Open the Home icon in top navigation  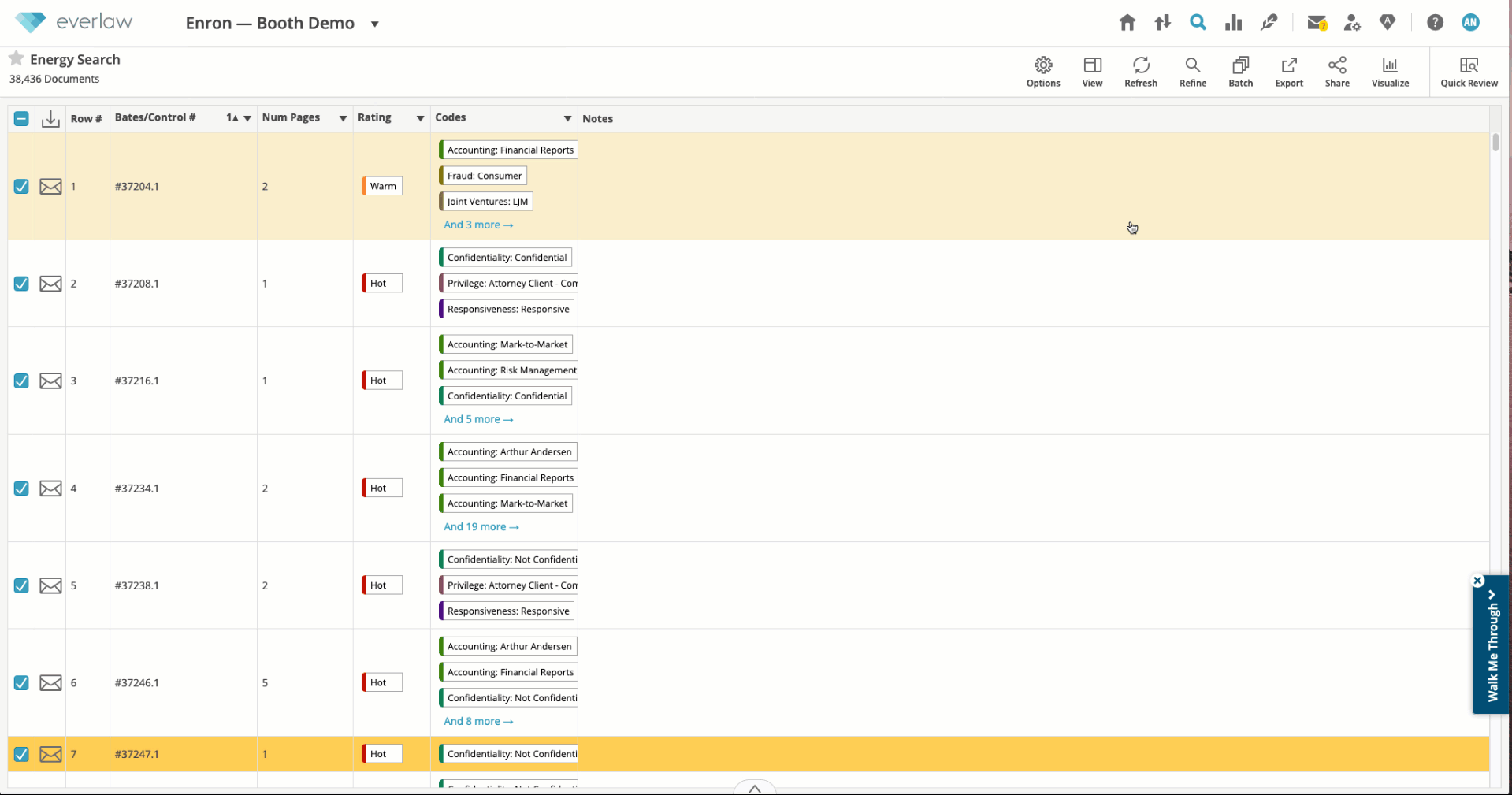pyautogui.click(x=1127, y=23)
